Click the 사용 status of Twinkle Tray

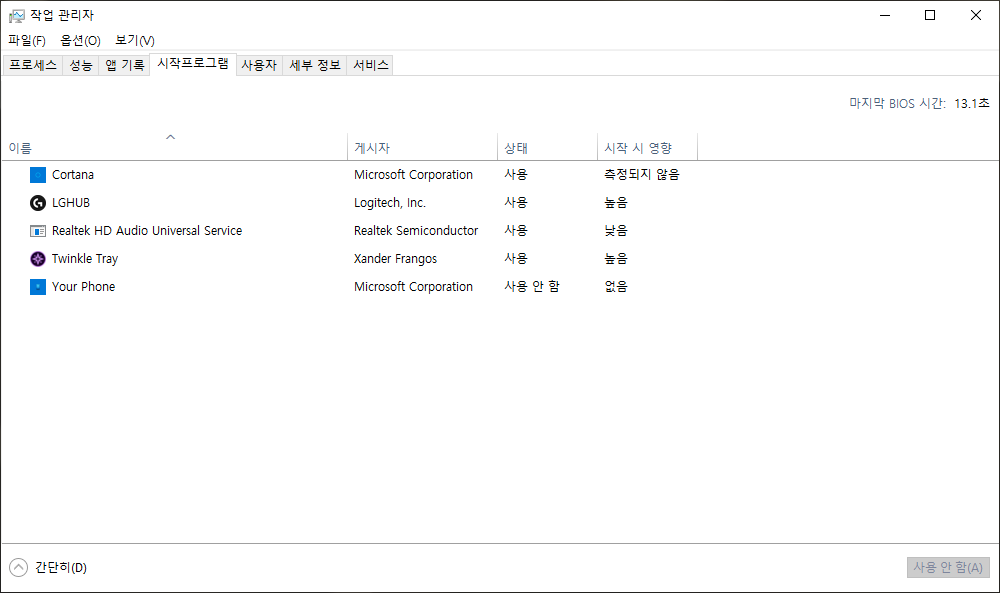516,259
